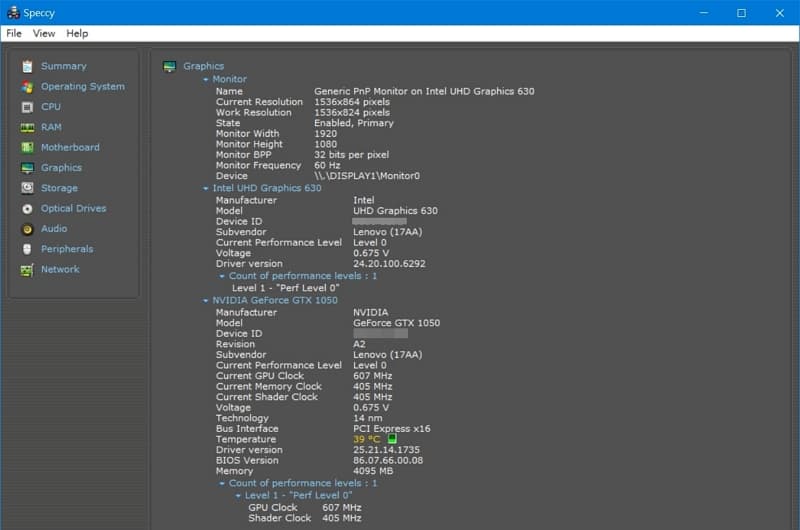Image resolution: width=800 pixels, height=530 pixels.
Task: Select NVIDIA driver version 25.21.14.1735
Action: [x=386, y=450]
